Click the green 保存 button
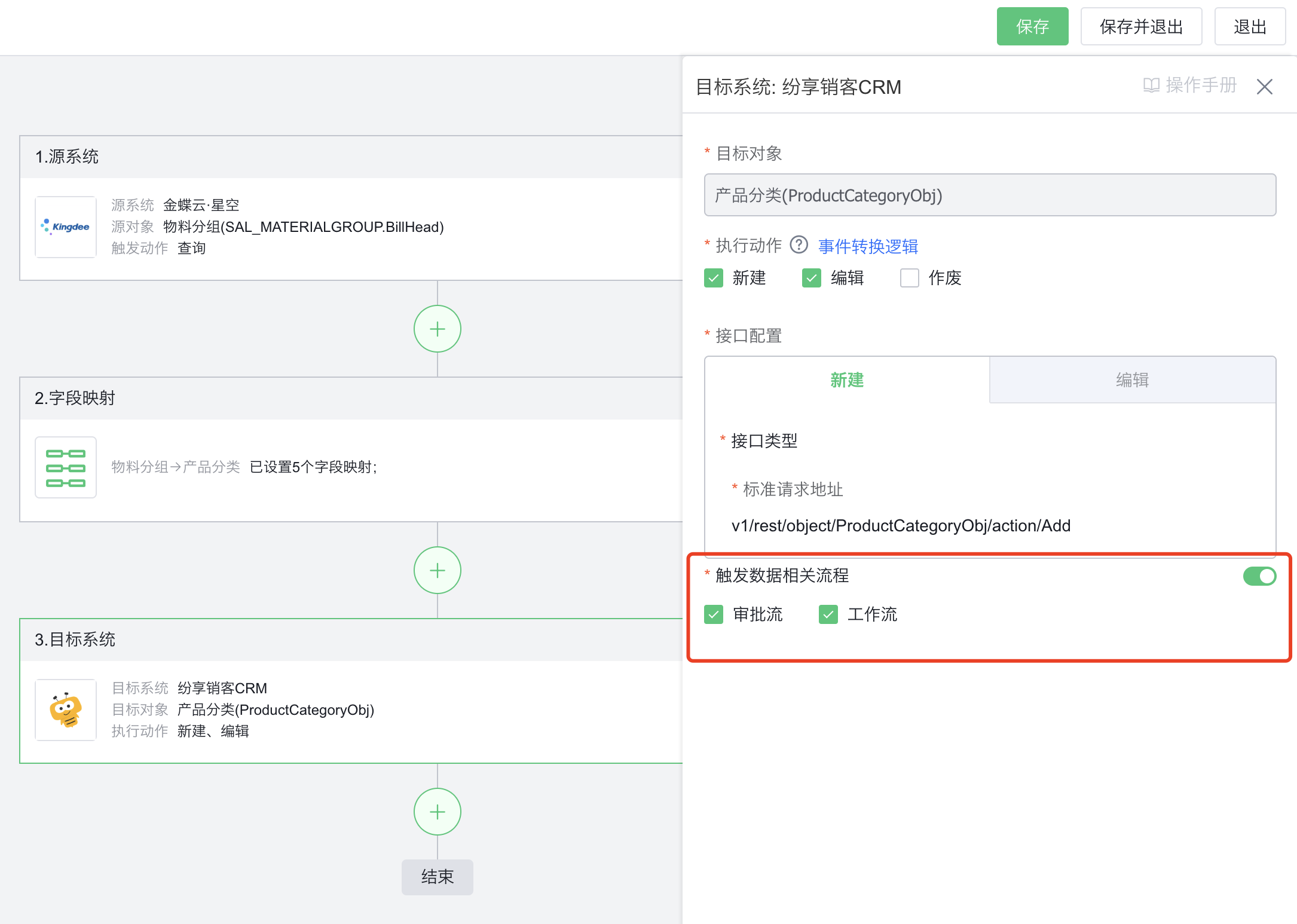This screenshot has height=924, width=1297. coord(1032,26)
